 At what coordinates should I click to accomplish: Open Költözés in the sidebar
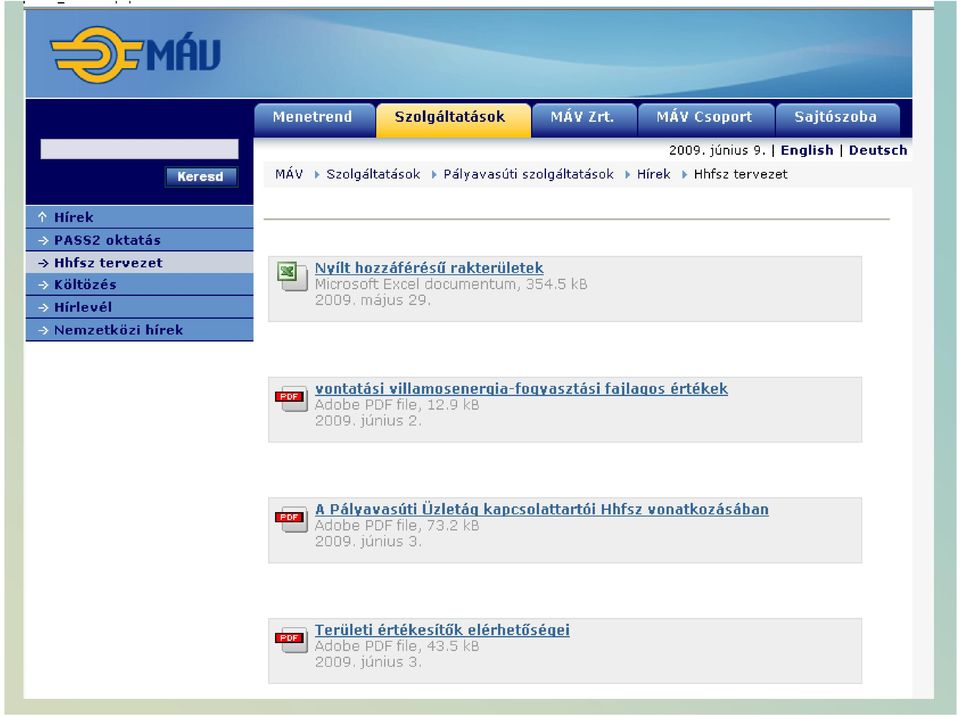[x=140, y=284]
